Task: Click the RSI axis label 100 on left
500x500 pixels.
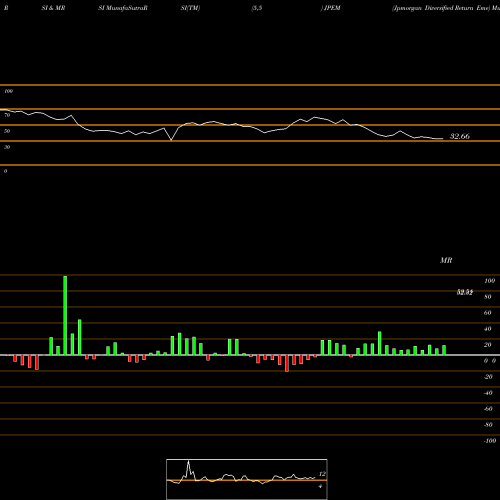Action: point(9,91)
